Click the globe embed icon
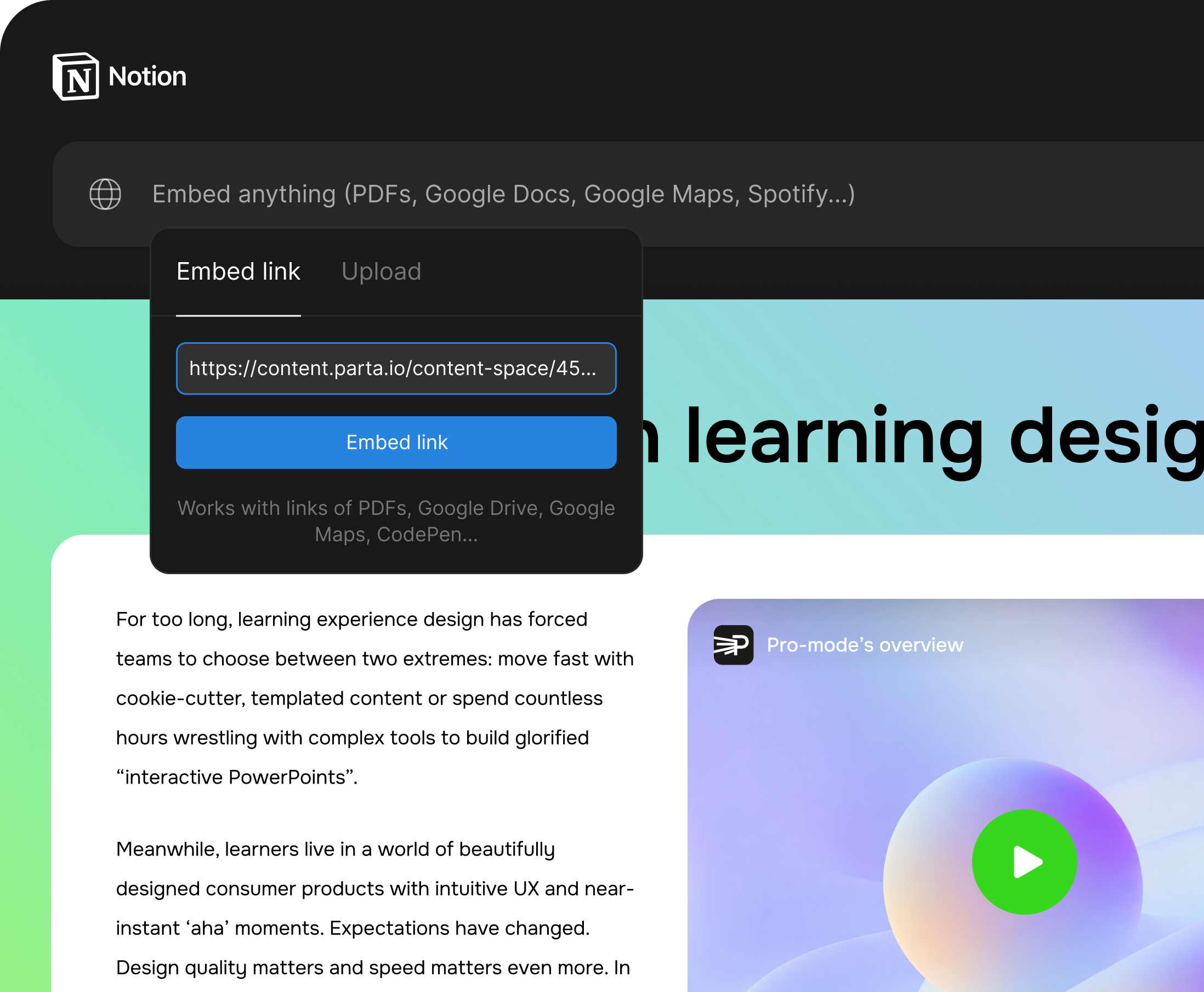Image resolution: width=1204 pixels, height=992 pixels. (x=105, y=194)
